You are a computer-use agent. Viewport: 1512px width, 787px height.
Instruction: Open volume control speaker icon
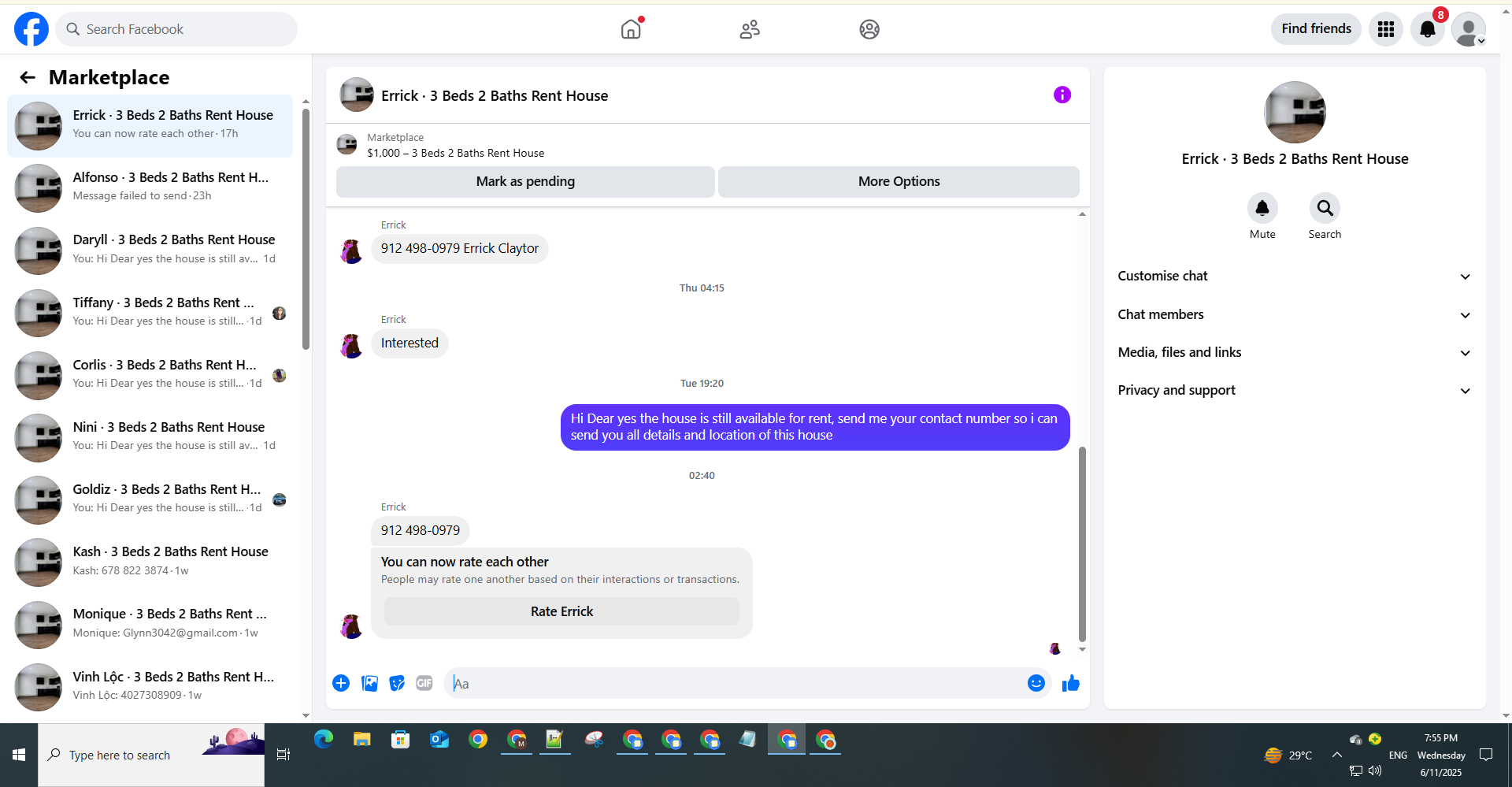coord(1375,770)
